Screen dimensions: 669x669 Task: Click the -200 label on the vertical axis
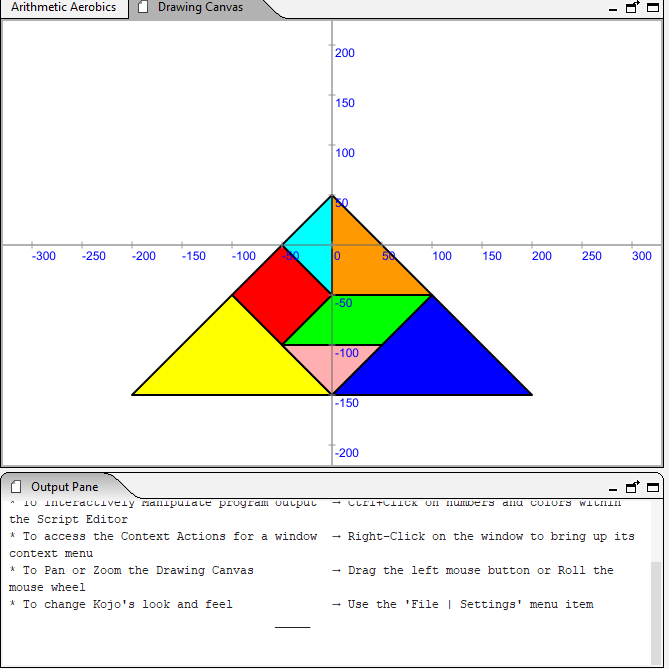pos(346,453)
